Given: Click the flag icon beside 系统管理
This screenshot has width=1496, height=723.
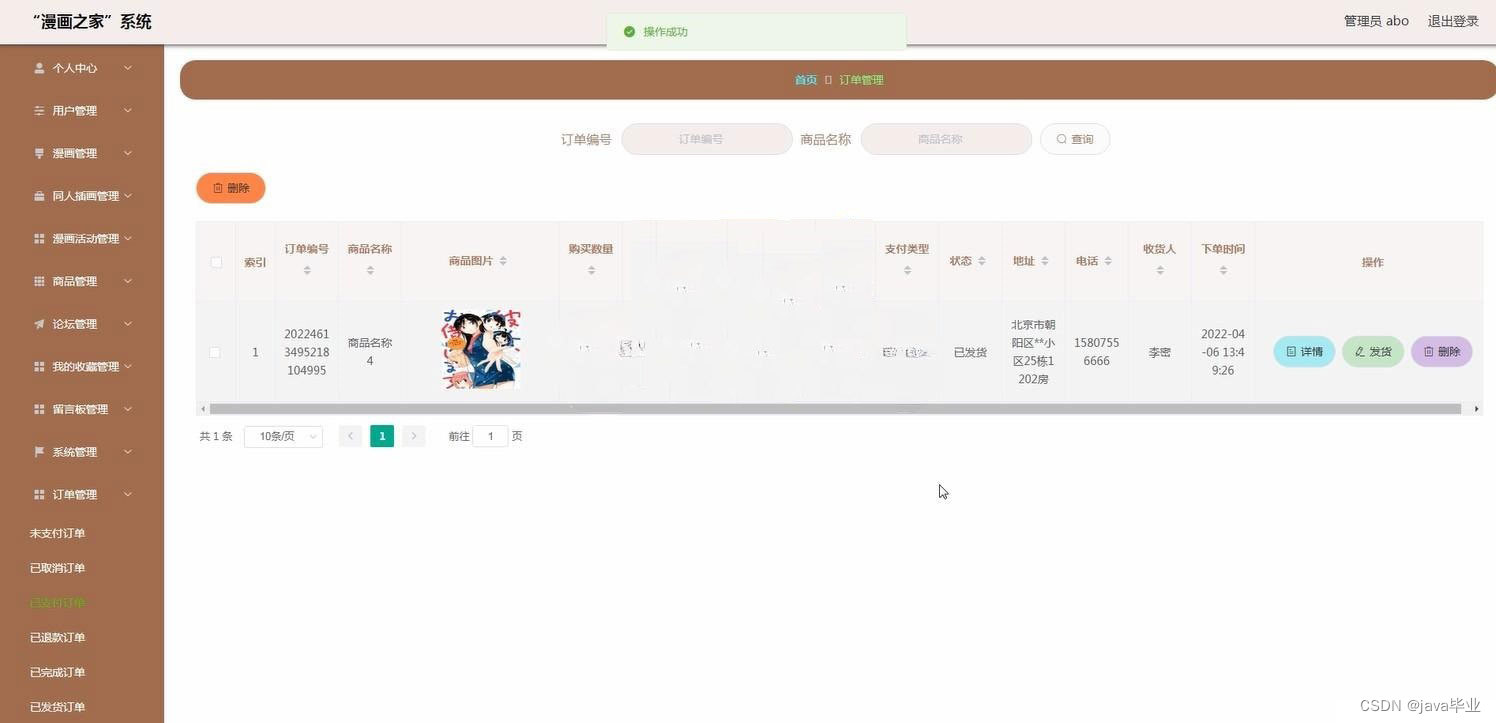Looking at the screenshot, I should coord(39,452).
